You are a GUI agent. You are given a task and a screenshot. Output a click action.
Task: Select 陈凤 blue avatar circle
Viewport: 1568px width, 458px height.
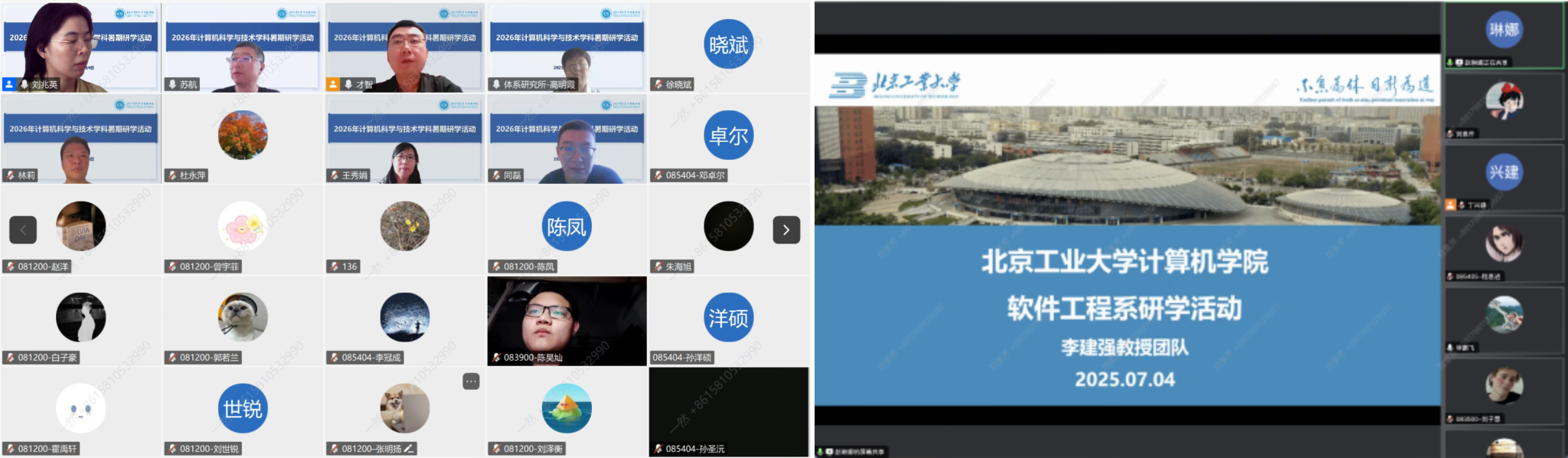click(567, 227)
